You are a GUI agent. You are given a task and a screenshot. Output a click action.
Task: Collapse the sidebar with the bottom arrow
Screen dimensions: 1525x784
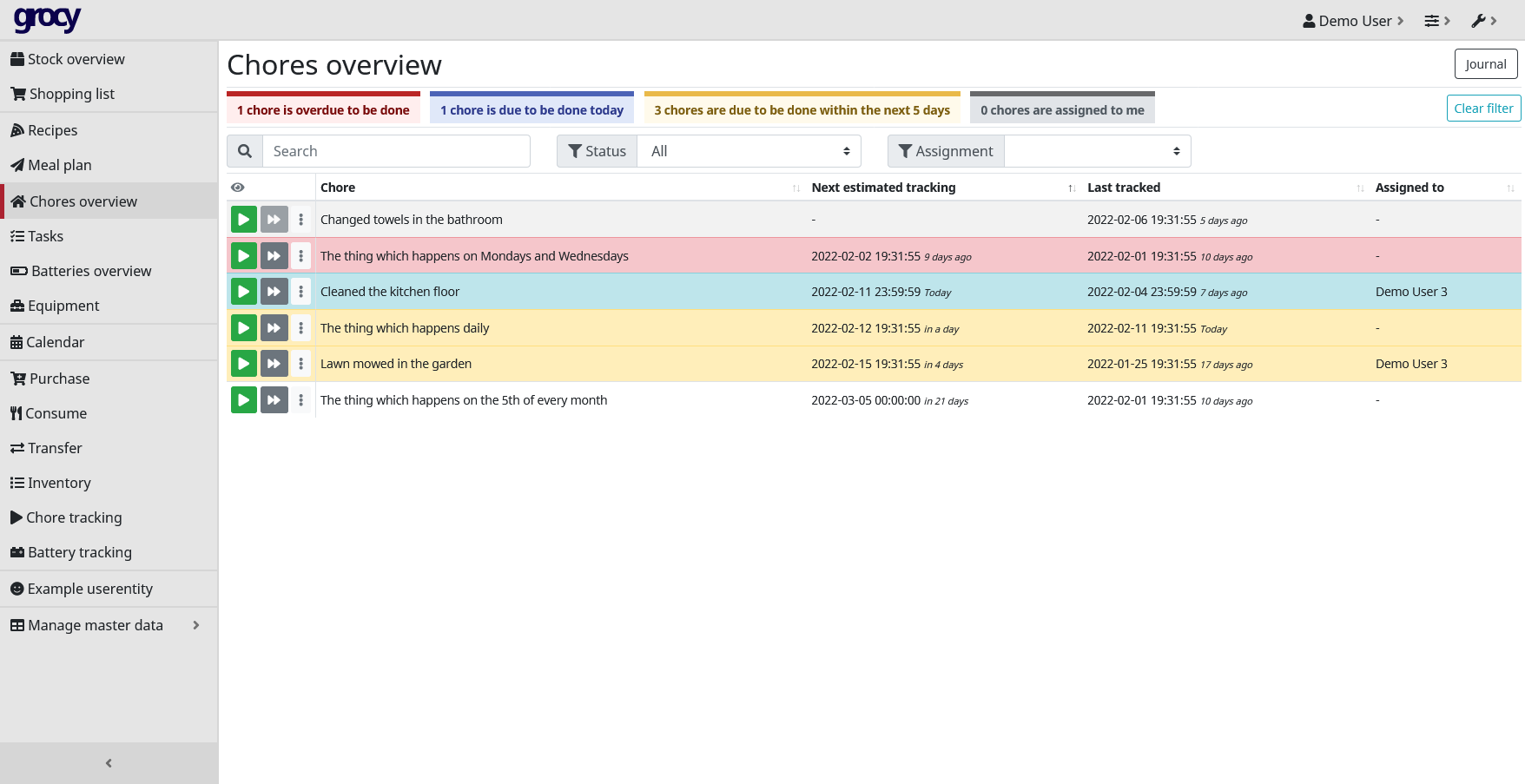[109, 763]
